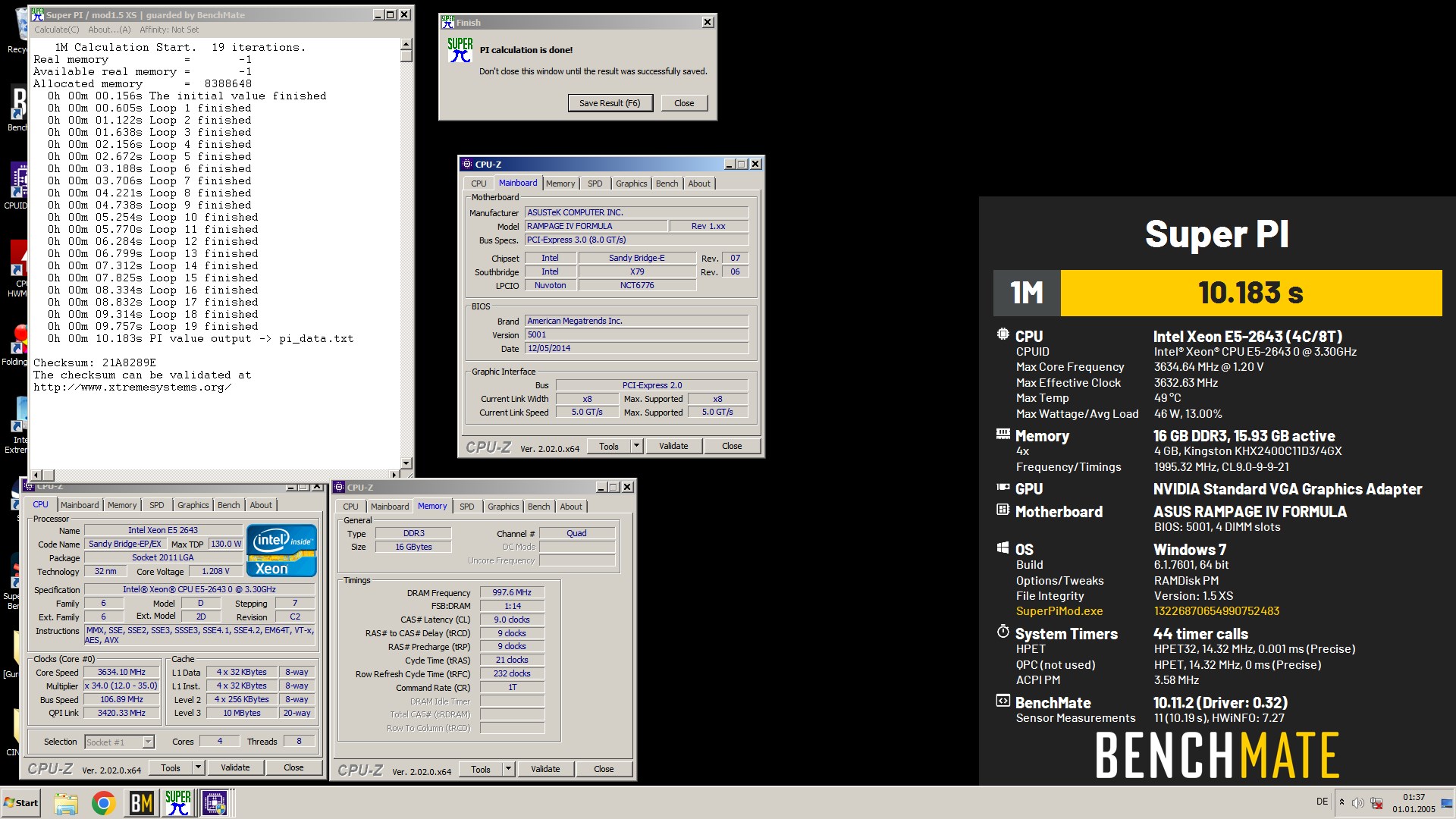Click Close in the Finish dialog

click(684, 103)
